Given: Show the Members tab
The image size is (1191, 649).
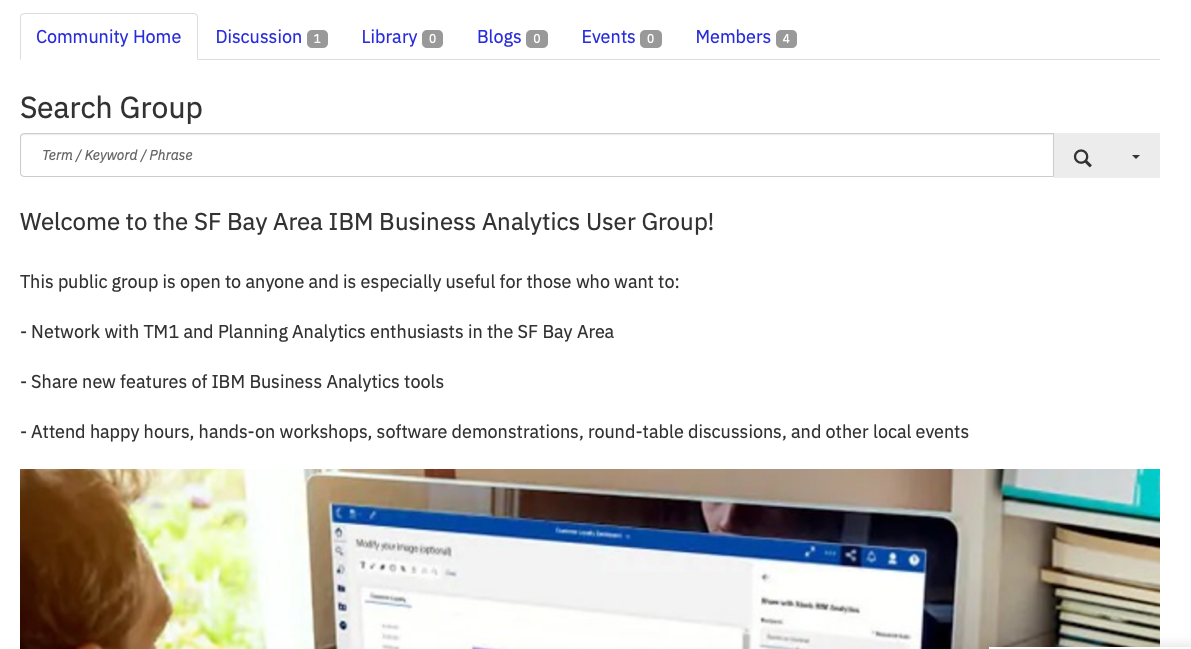Looking at the screenshot, I should (x=746, y=36).
